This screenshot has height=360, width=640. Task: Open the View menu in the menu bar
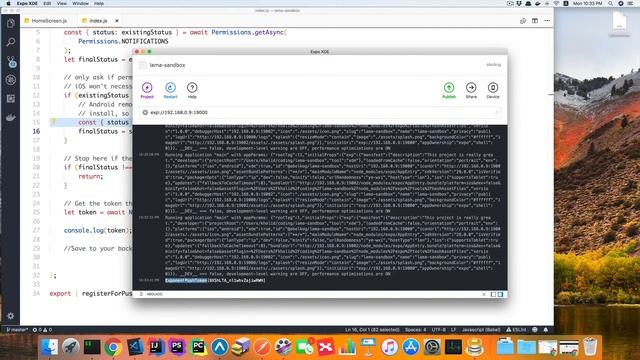coord(62,3)
